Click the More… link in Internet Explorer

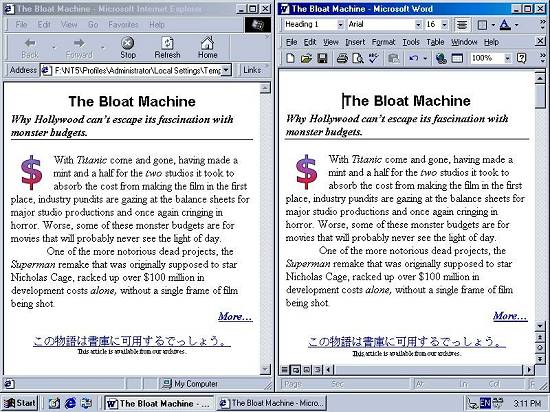pyautogui.click(x=235, y=317)
